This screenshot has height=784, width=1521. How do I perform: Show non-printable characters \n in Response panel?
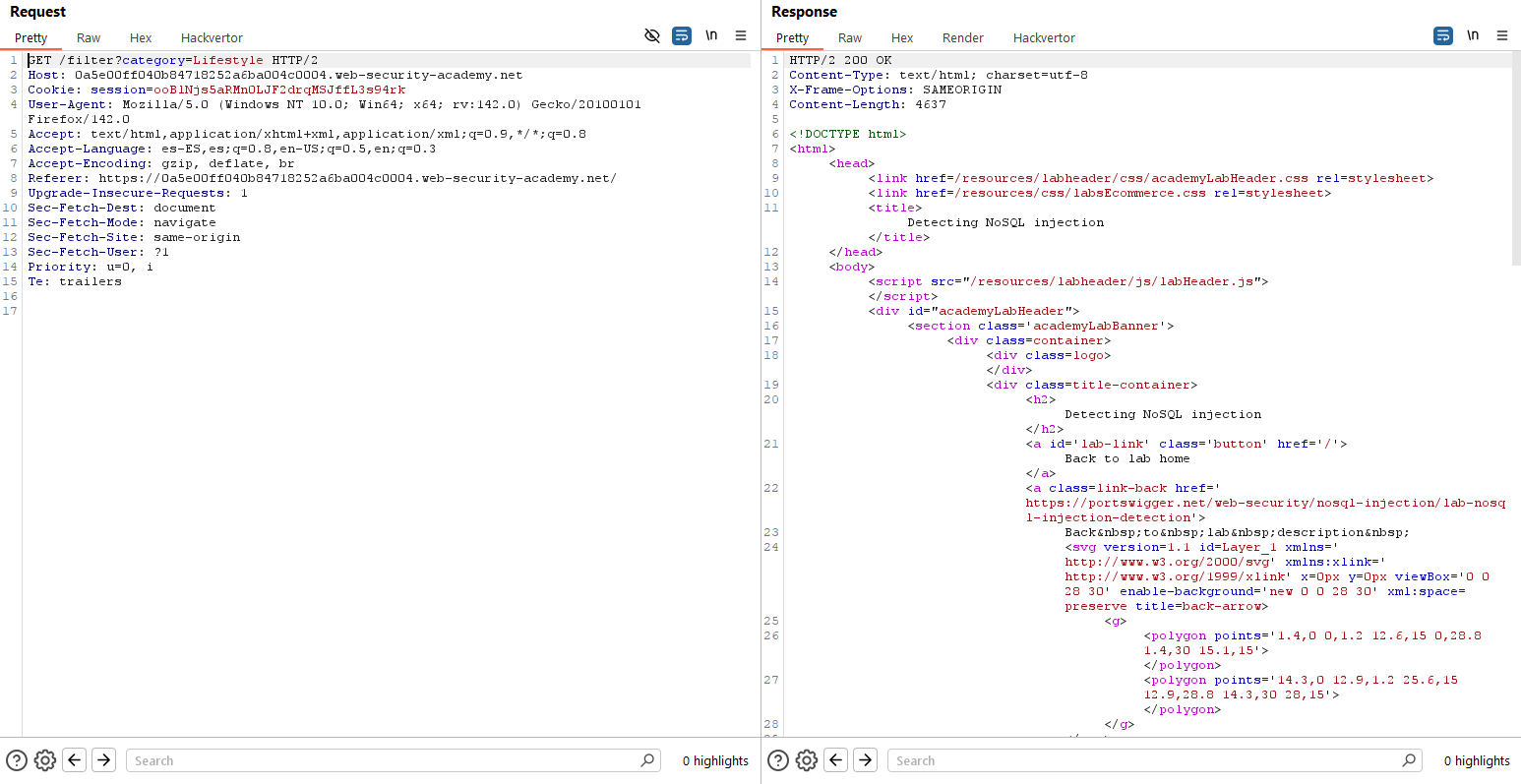point(1473,35)
